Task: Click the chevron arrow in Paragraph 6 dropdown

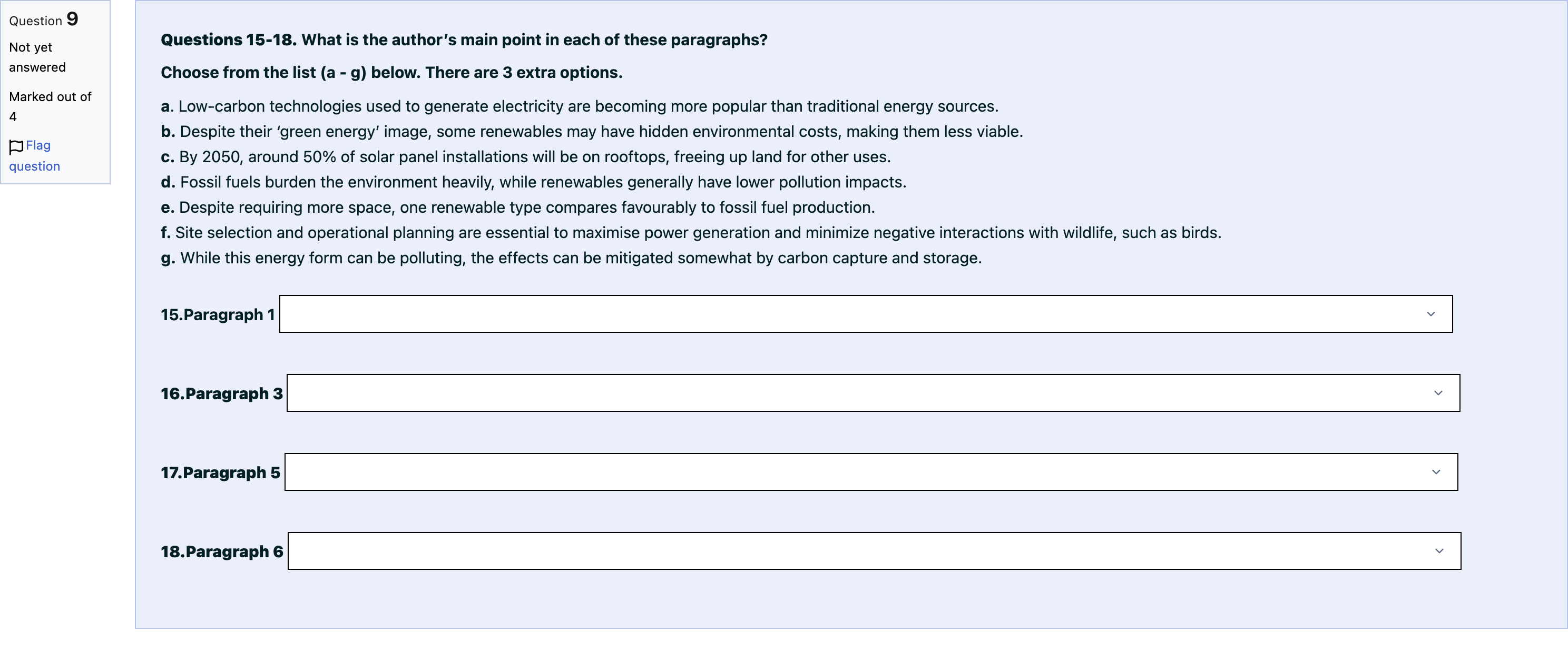Action: (1439, 551)
